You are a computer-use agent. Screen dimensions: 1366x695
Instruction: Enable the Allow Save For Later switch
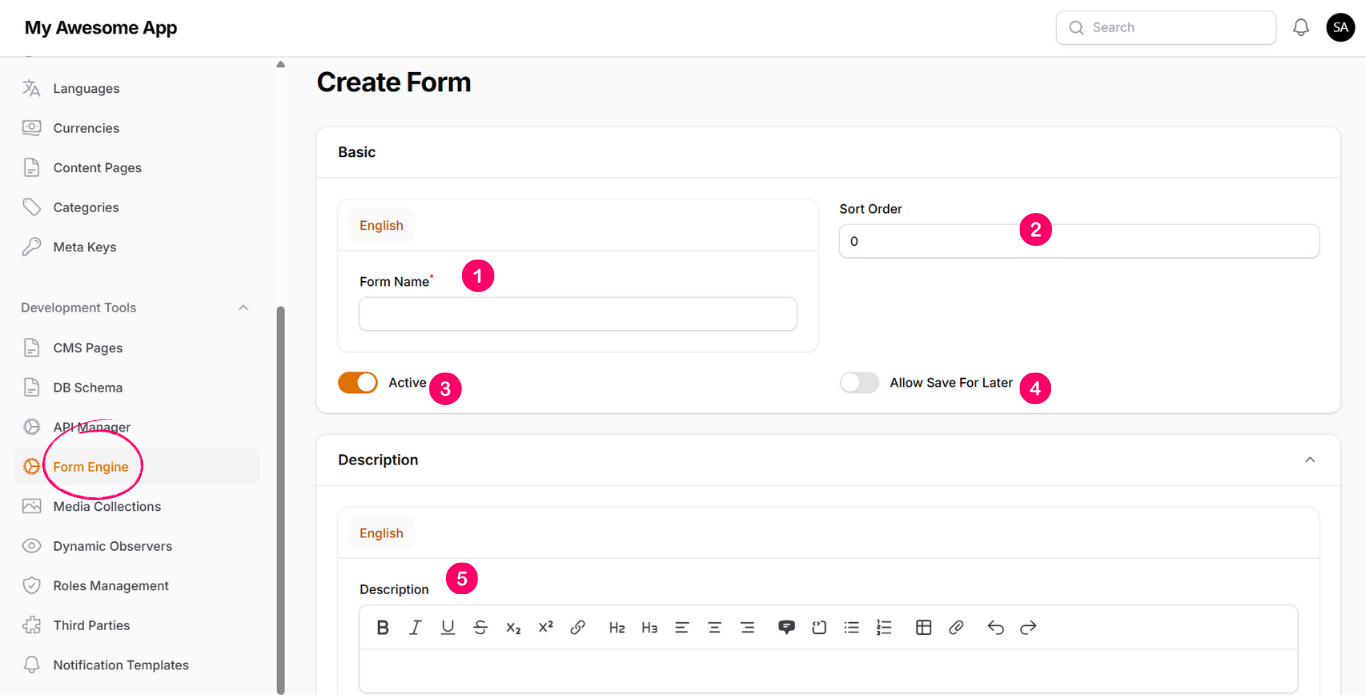[859, 383]
